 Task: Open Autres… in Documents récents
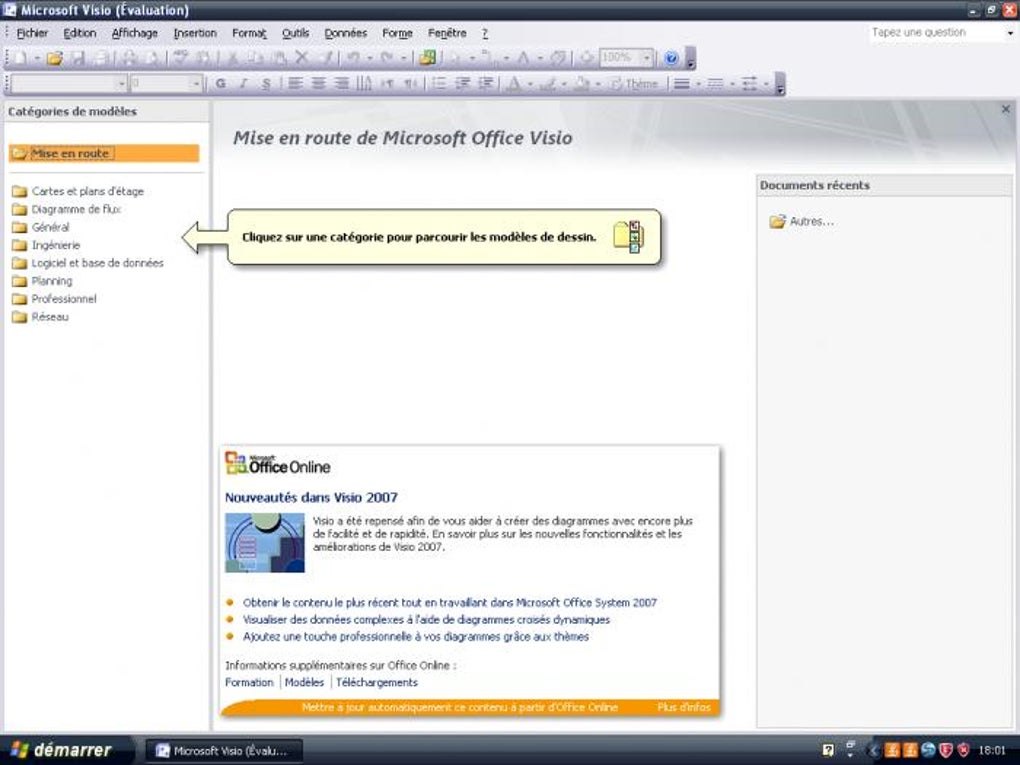801,222
